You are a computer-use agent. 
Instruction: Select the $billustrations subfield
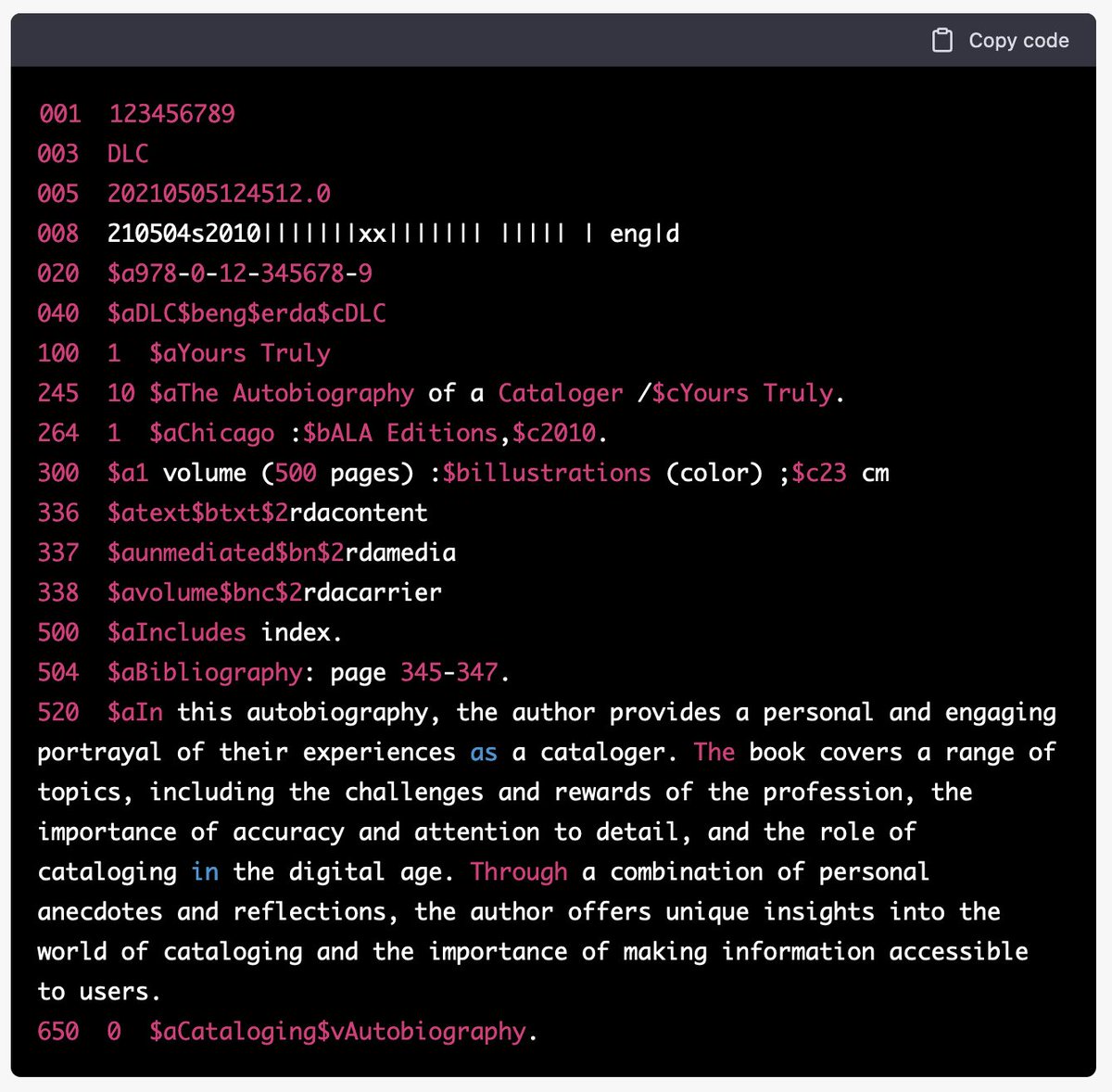click(x=547, y=473)
